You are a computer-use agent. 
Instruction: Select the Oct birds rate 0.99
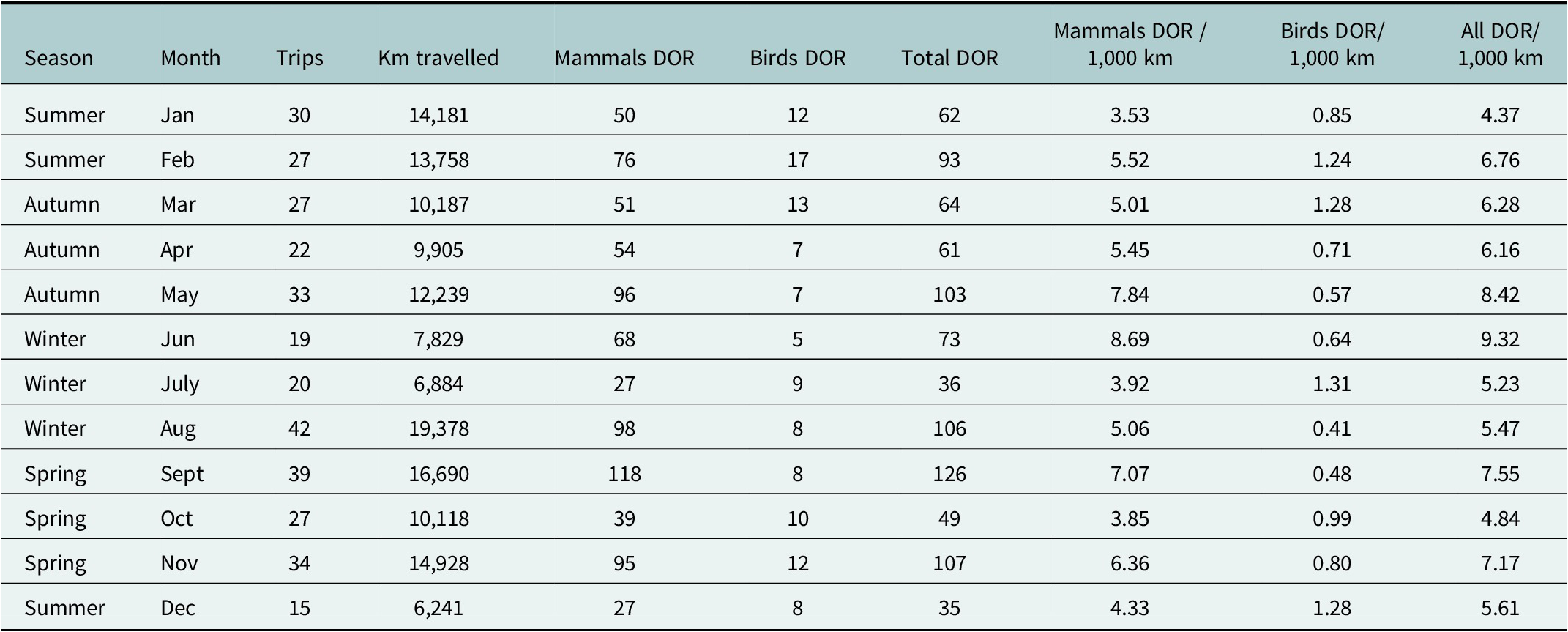[1332, 518]
